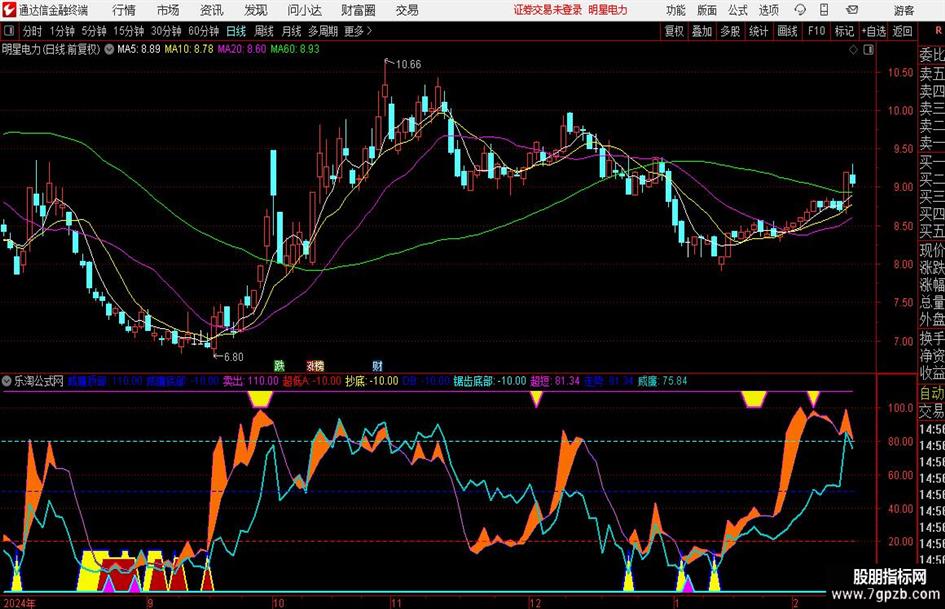This screenshot has width=945, height=609.
Task: Expand the dropdown beside 乐淘公式网 indicator
Action: pos(7,381)
